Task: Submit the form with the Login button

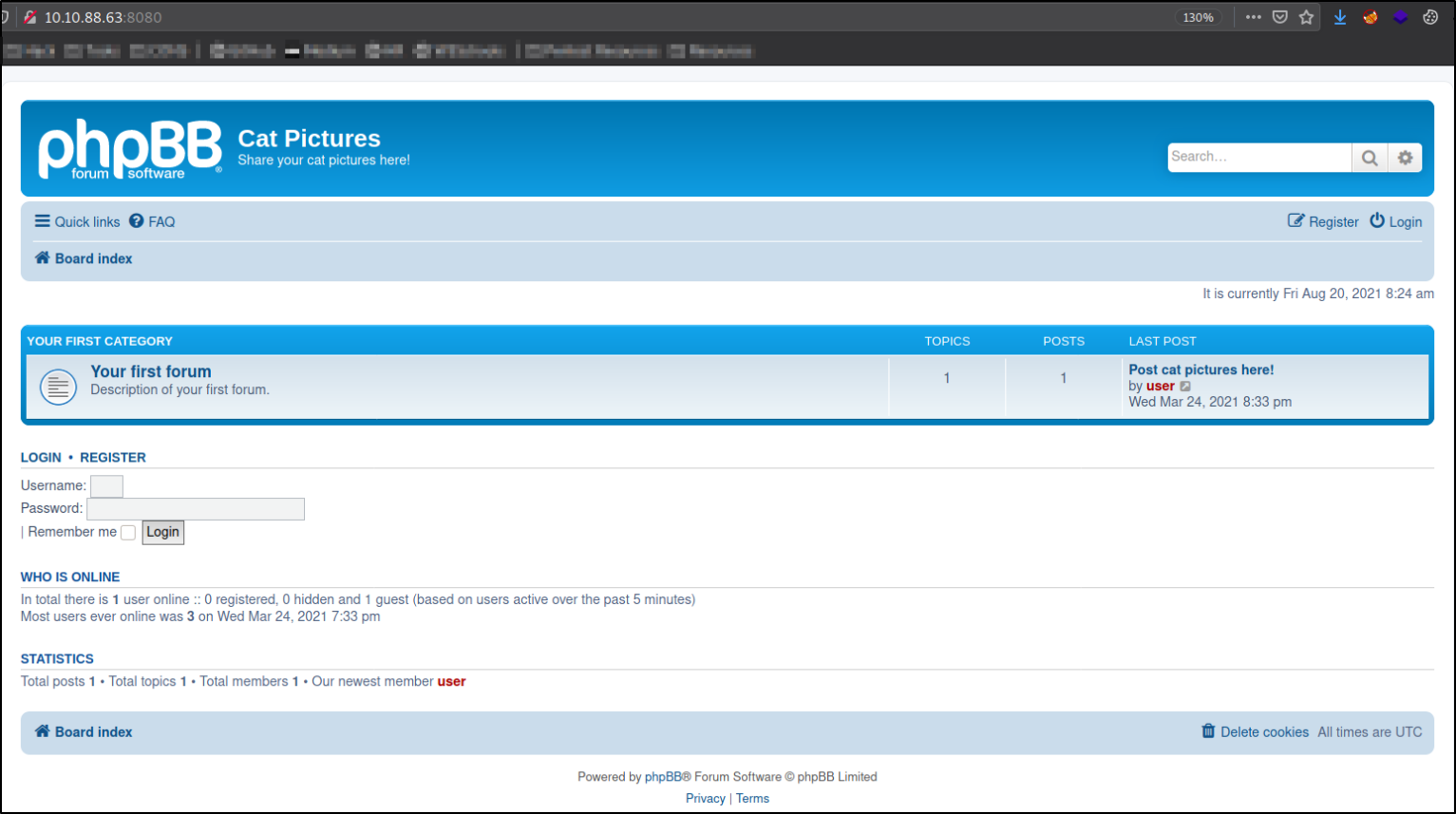Action: (x=162, y=532)
